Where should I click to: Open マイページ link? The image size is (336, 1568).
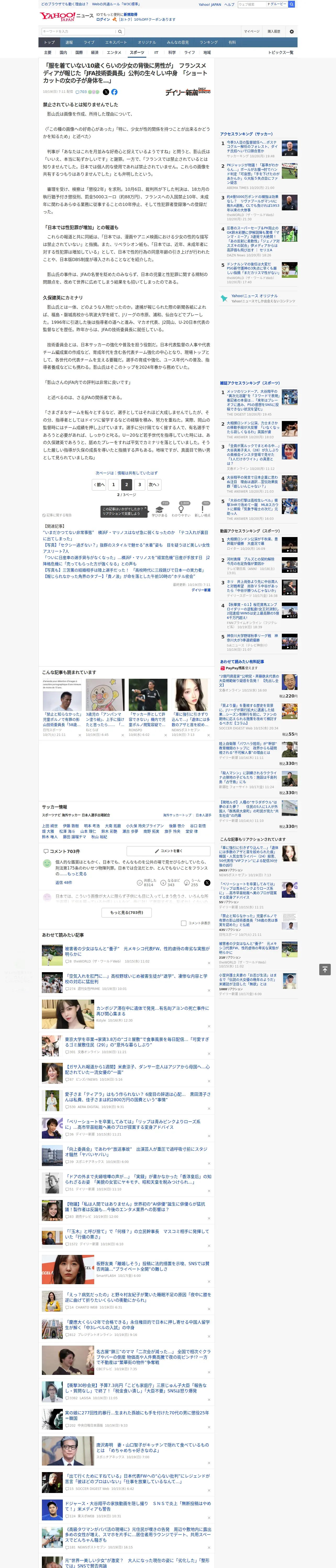pyautogui.click(x=252, y=31)
